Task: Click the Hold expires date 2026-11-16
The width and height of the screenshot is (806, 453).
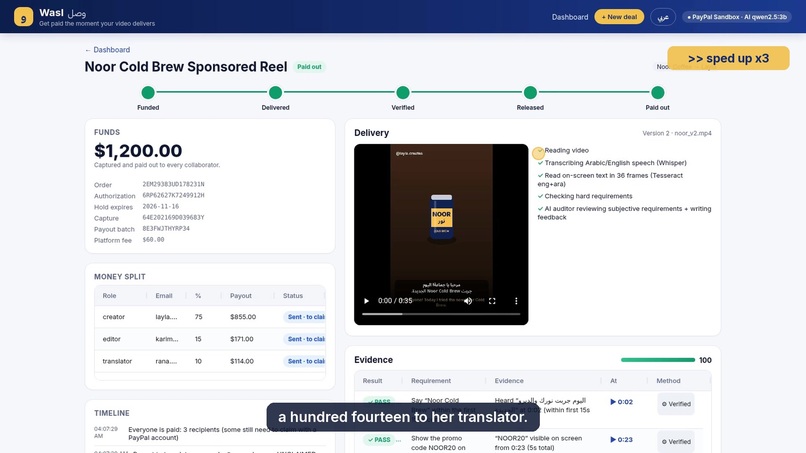Action: 161,206
